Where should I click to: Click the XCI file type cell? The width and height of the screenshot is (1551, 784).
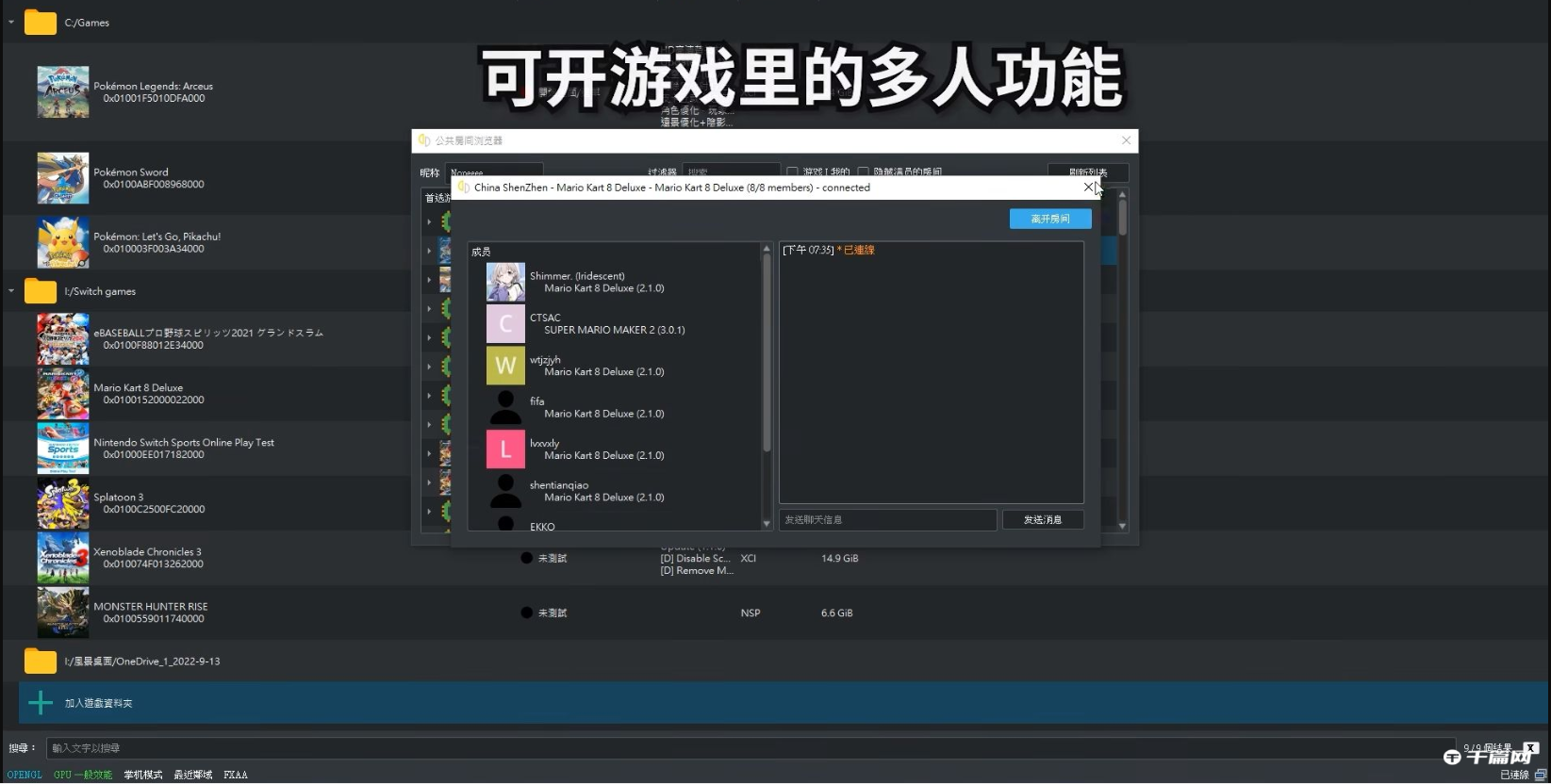pos(749,558)
